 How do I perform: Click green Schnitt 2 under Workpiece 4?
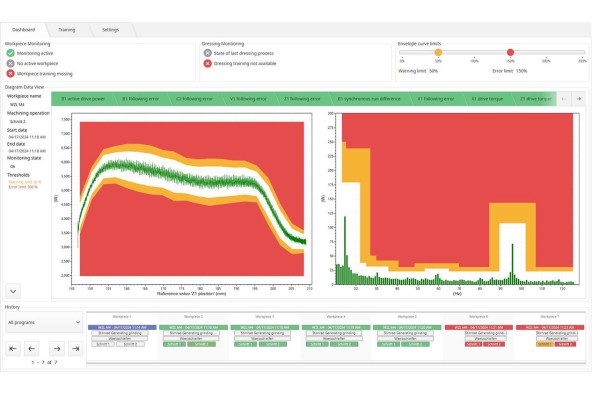(344, 344)
